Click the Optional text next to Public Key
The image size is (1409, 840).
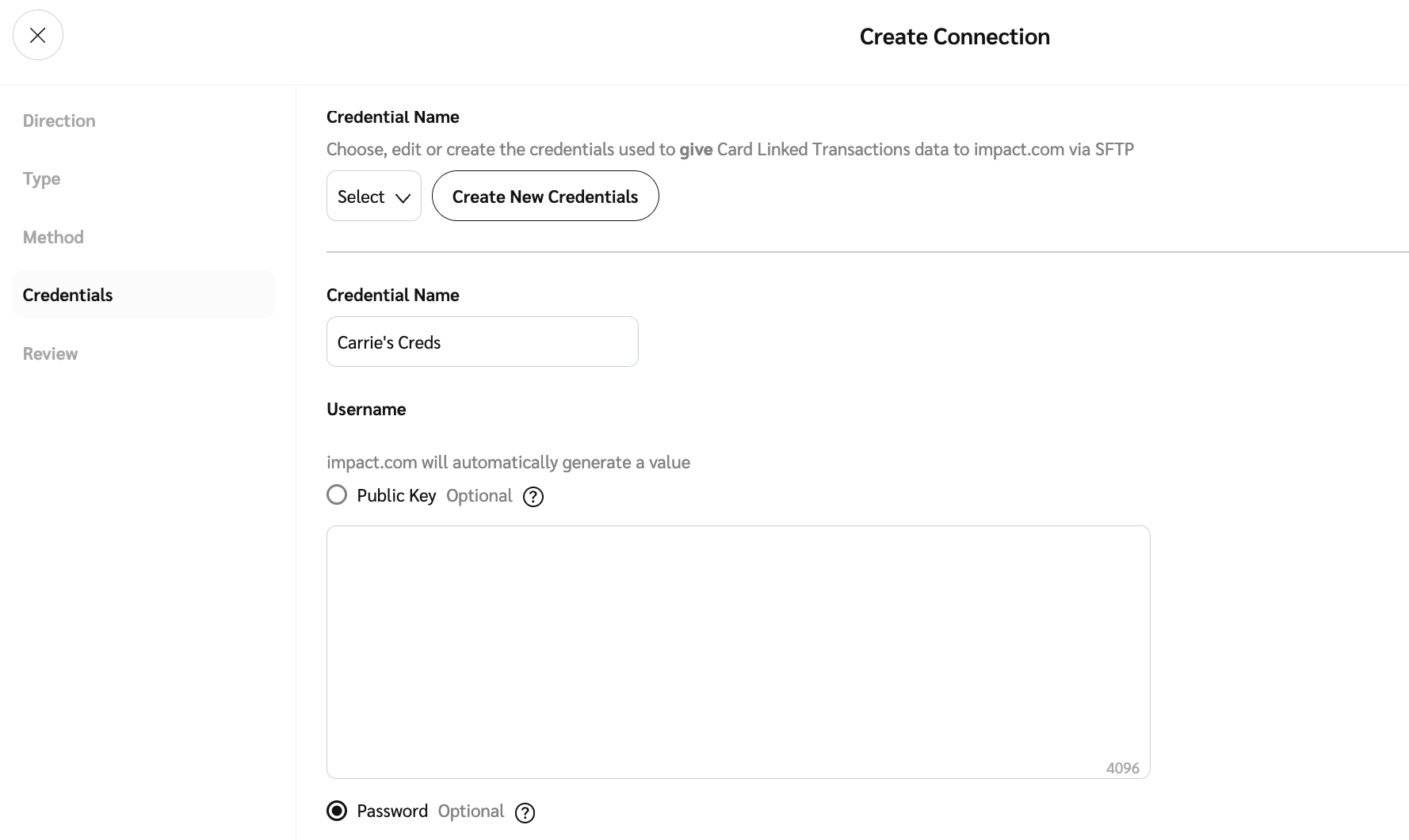[479, 496]
